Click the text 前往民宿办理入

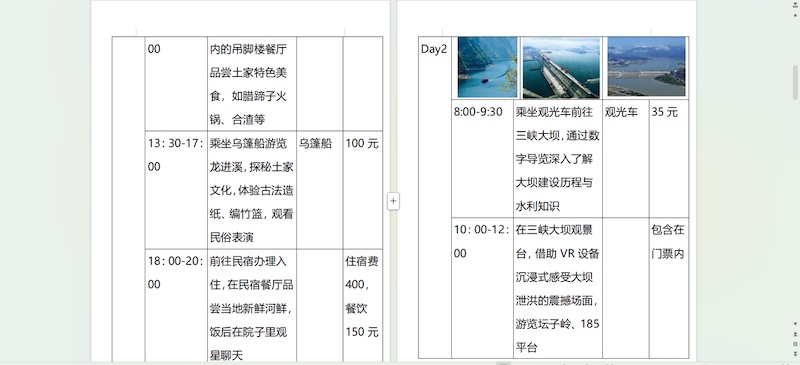tap(248, 261)
